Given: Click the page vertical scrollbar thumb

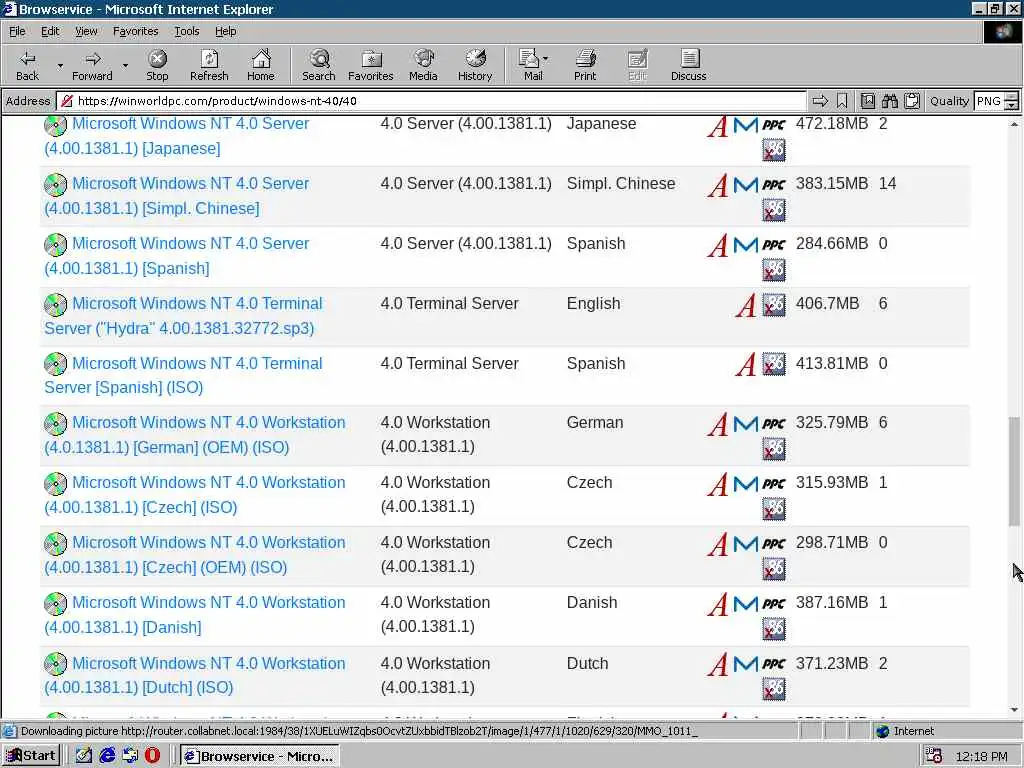Looking at the screenshot, I should coord(1014,471).
